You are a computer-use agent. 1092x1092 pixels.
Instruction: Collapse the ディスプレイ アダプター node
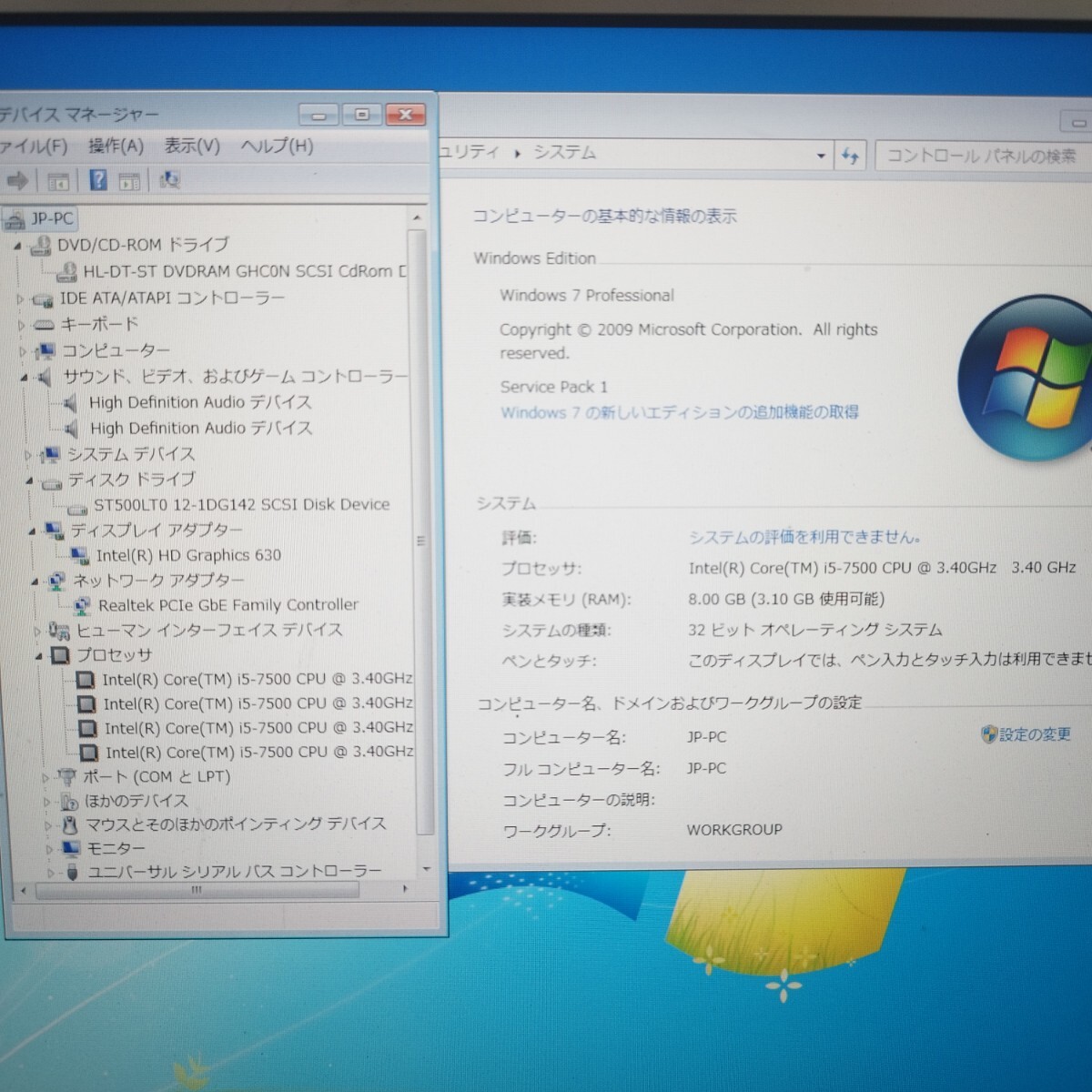pos(32,531)
